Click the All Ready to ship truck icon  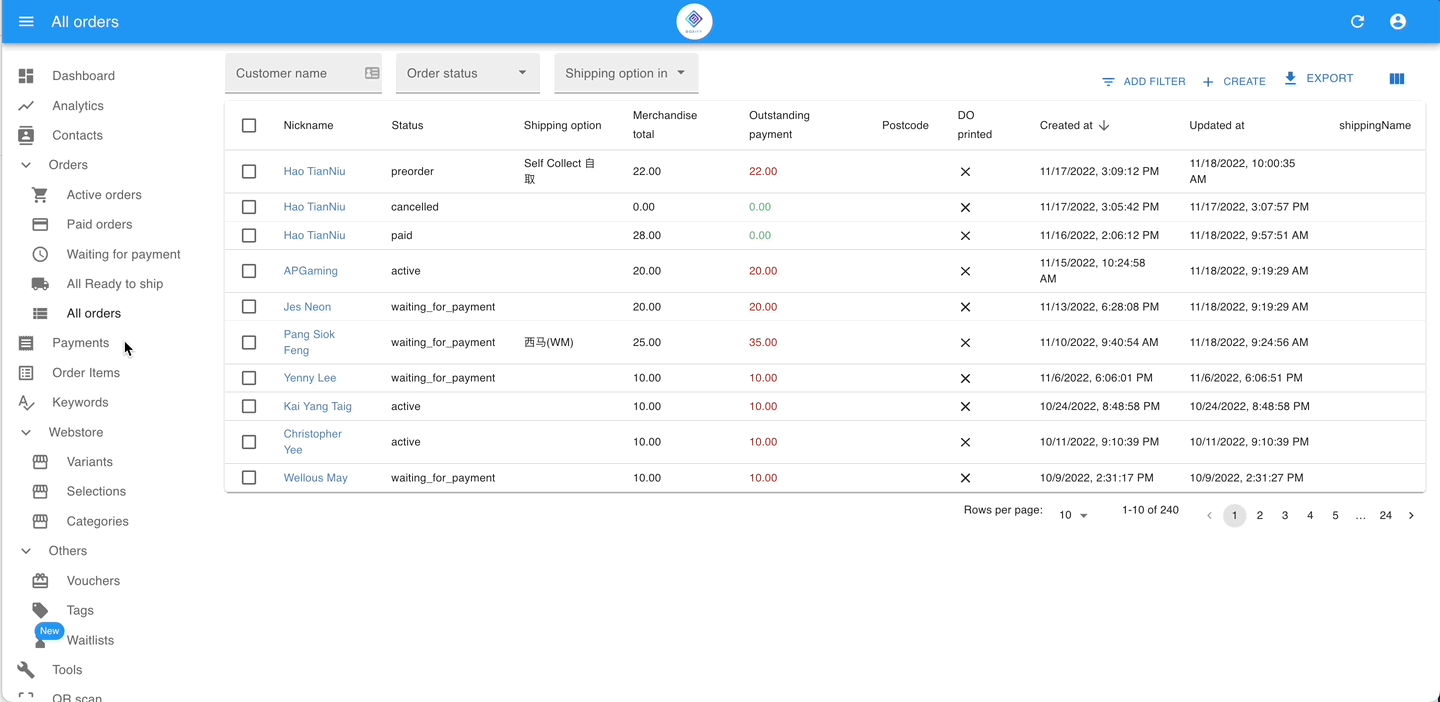(x=40, y=284)
